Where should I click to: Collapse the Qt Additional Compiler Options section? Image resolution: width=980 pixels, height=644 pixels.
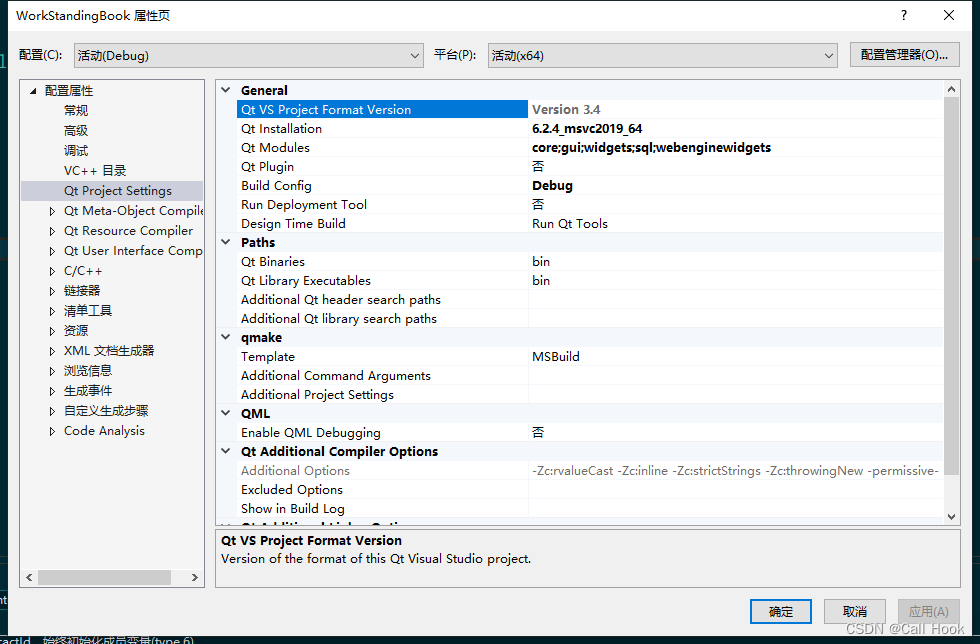pos(225,451)
